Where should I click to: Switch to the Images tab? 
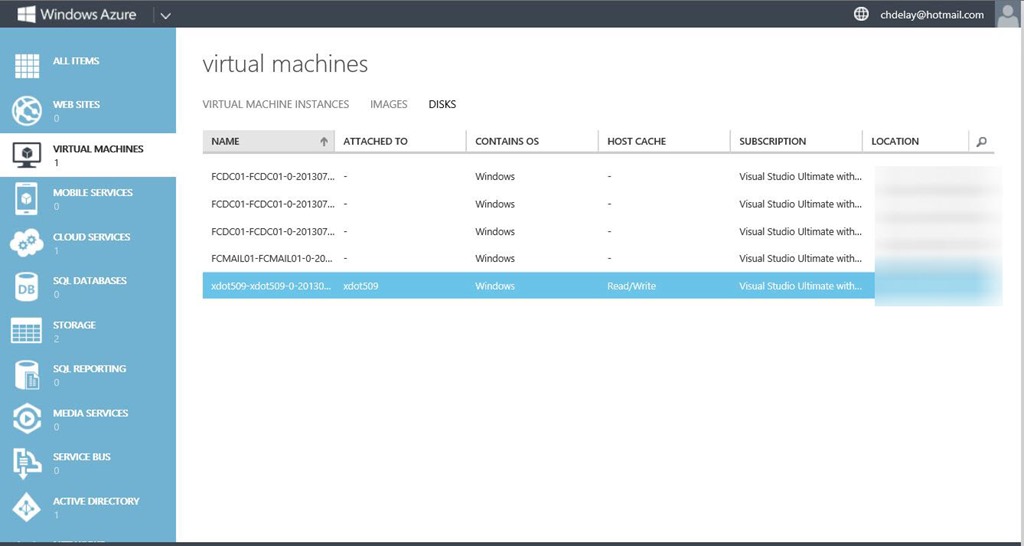tap(389, 104)
